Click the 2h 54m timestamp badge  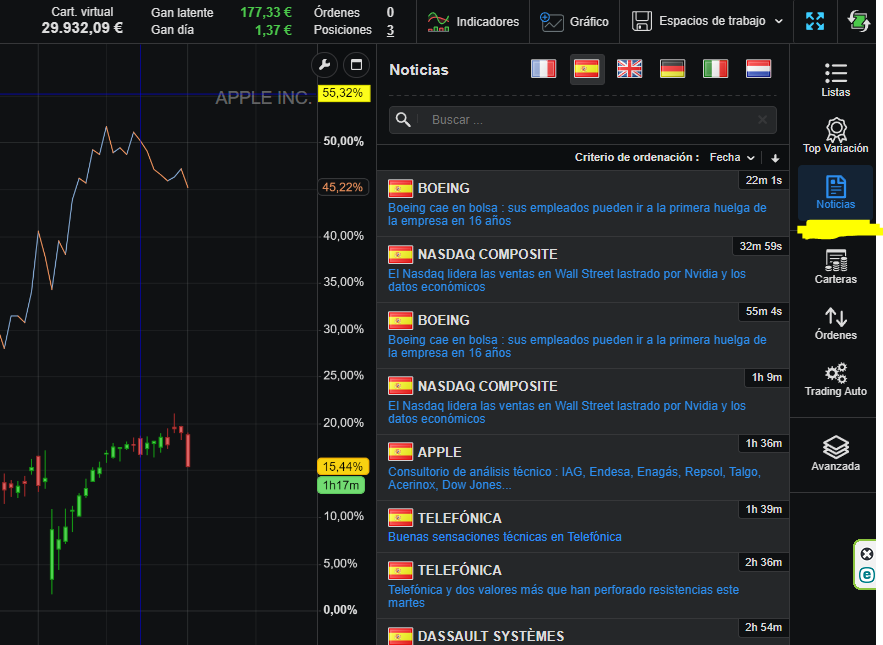click(764, 627)
